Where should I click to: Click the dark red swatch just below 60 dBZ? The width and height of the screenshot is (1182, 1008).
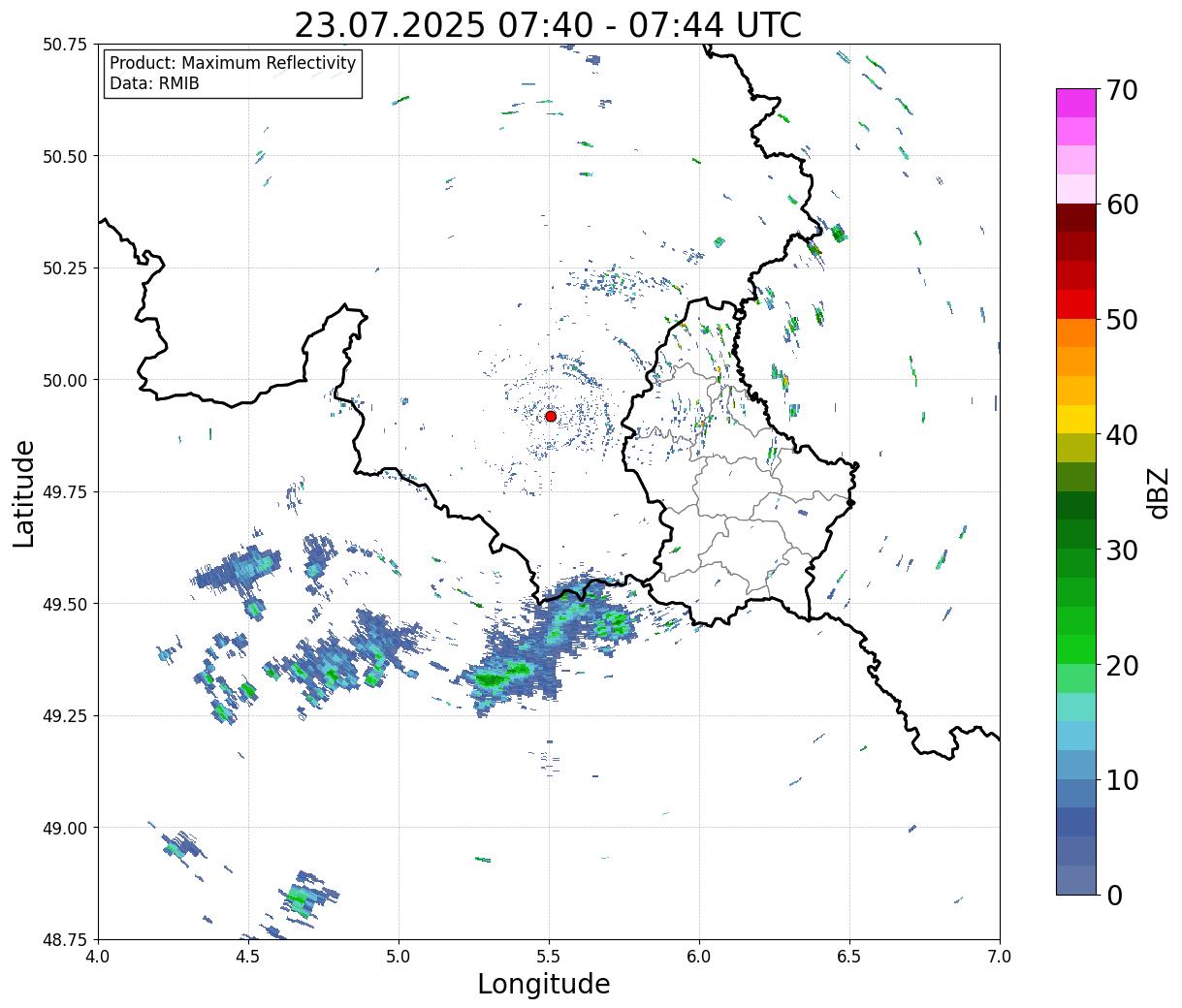tap(1076, 218)
